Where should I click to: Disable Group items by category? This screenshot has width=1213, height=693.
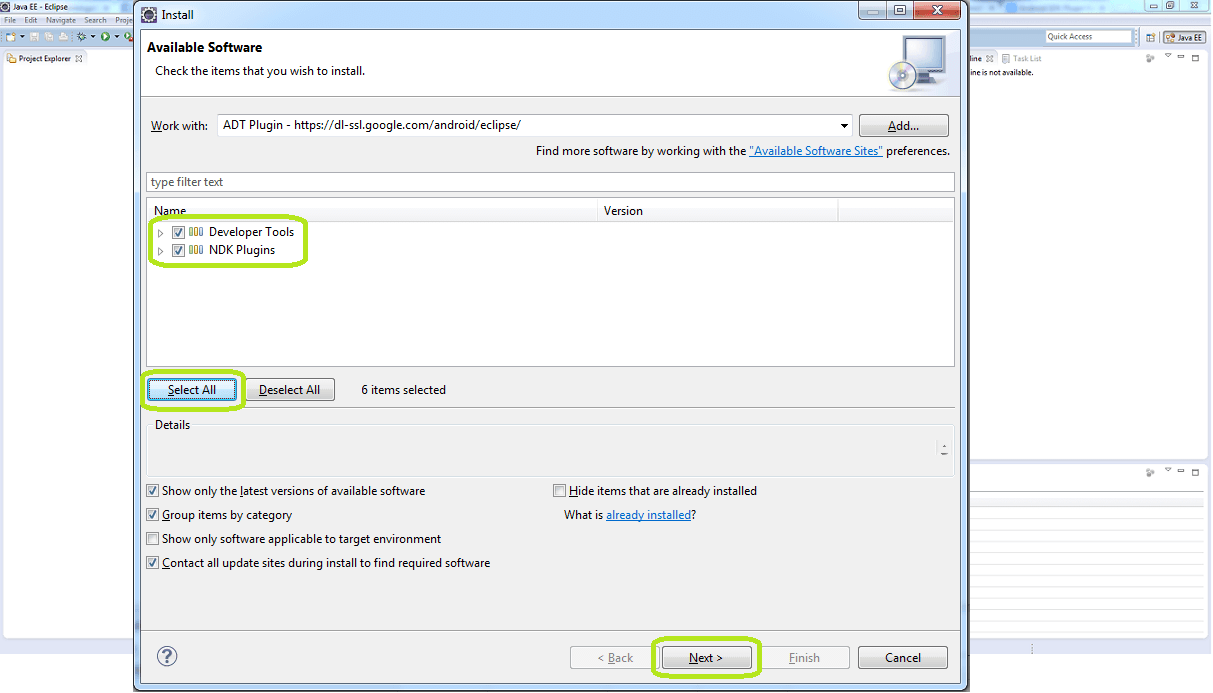click(x=153, y=515)
